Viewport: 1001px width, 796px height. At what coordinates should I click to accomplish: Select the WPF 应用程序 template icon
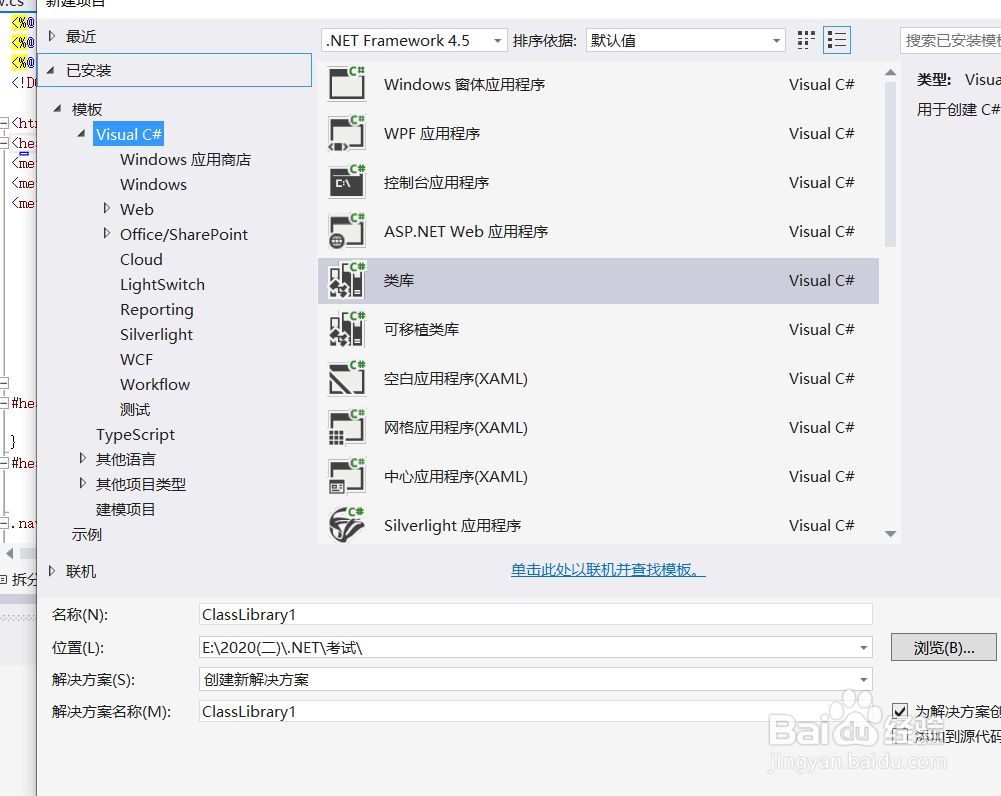(347, 133)
